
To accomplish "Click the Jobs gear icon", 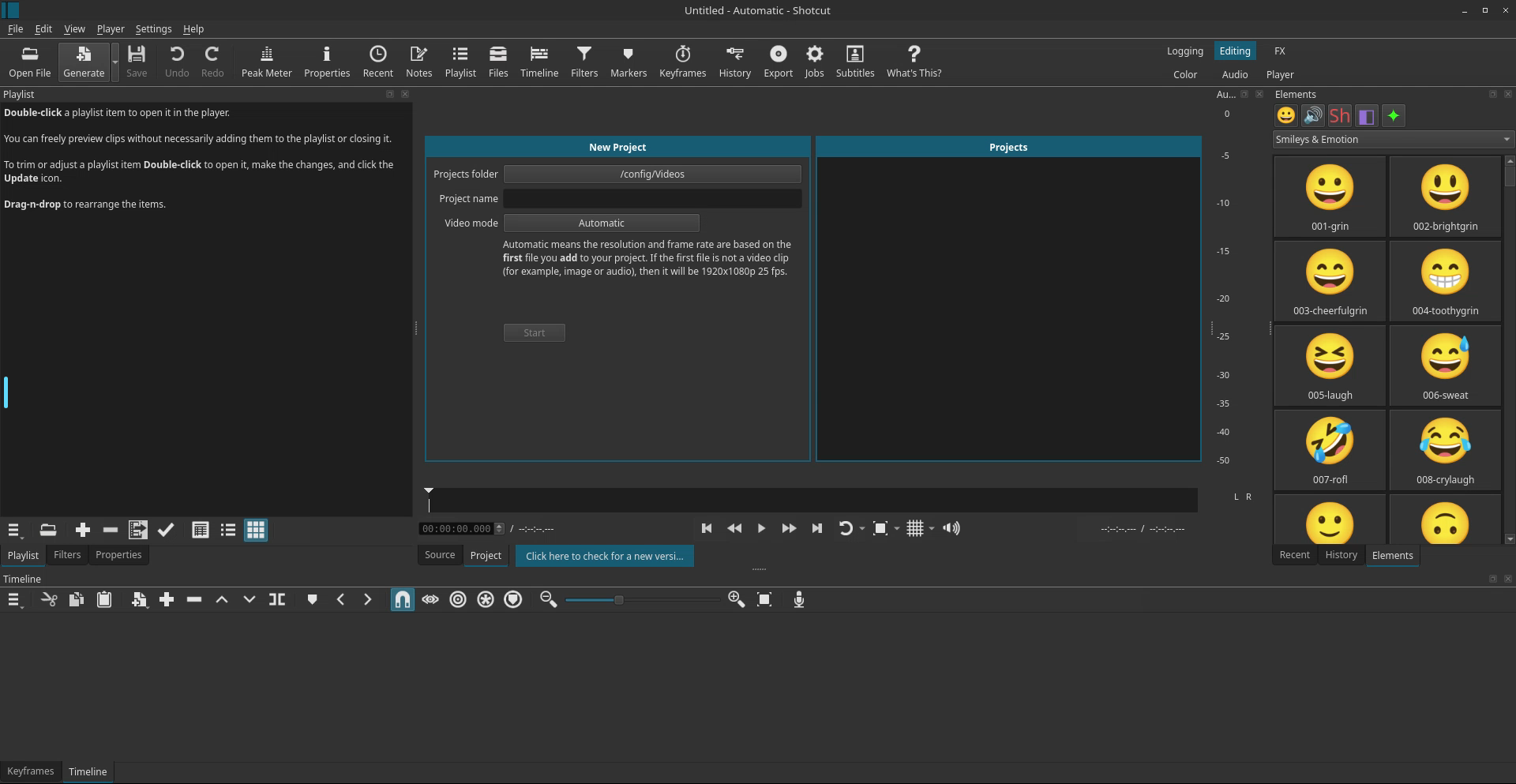I will (x=814, y=62).
